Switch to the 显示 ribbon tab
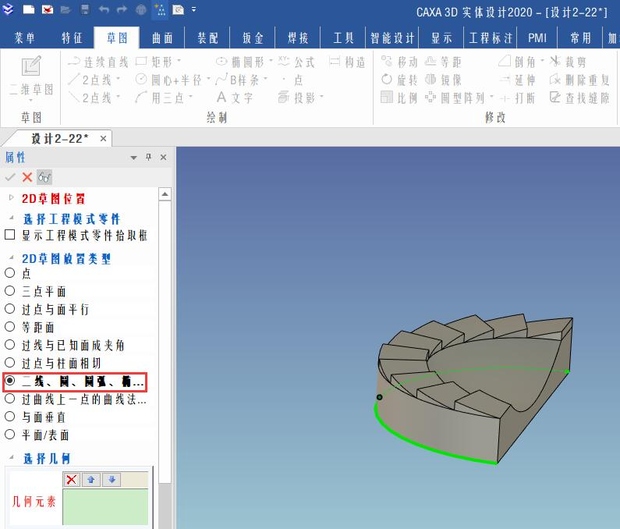The image size is (620, 529). click(441, 38)
